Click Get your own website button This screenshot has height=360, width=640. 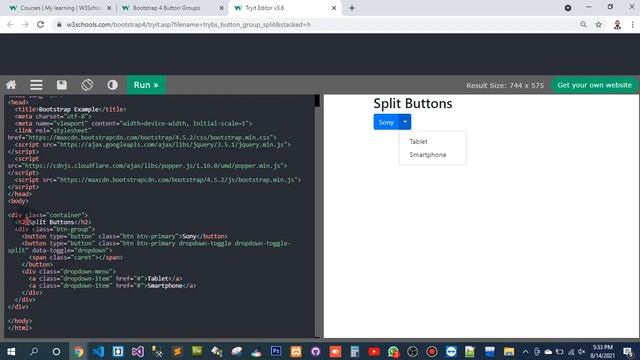tap(594, 85)
